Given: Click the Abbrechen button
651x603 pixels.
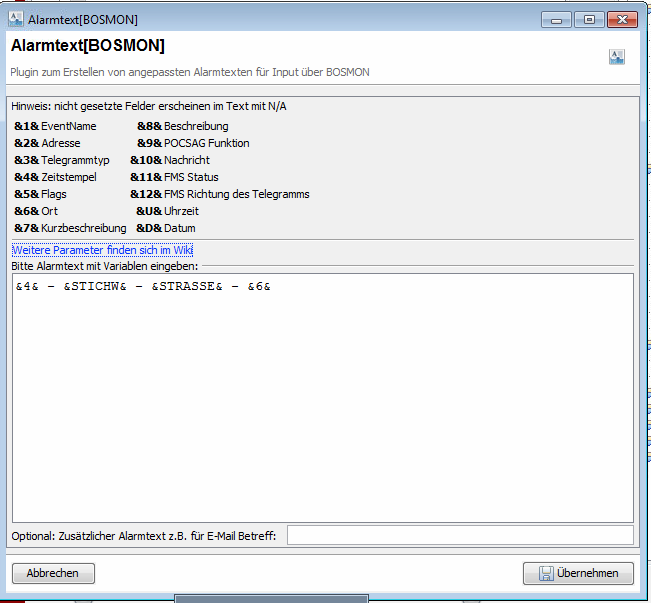Looking at the screenshot, I should point(53,573).
